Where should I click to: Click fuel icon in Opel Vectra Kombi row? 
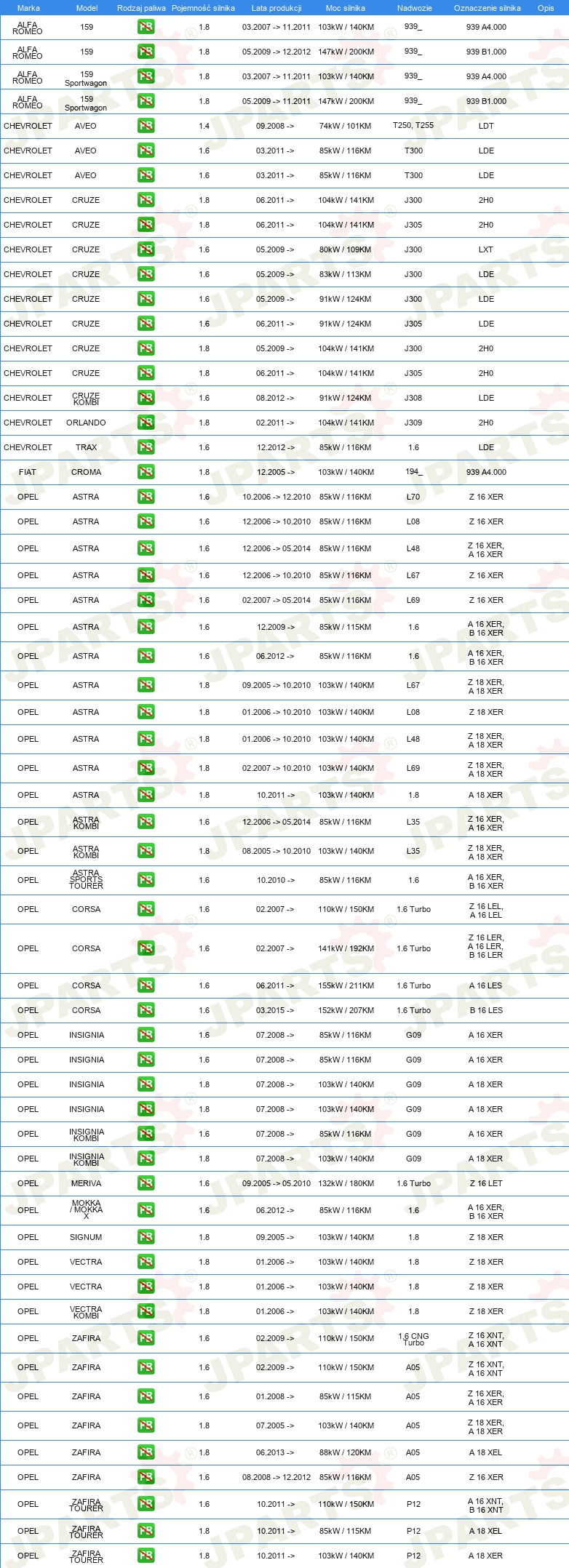146,1311
